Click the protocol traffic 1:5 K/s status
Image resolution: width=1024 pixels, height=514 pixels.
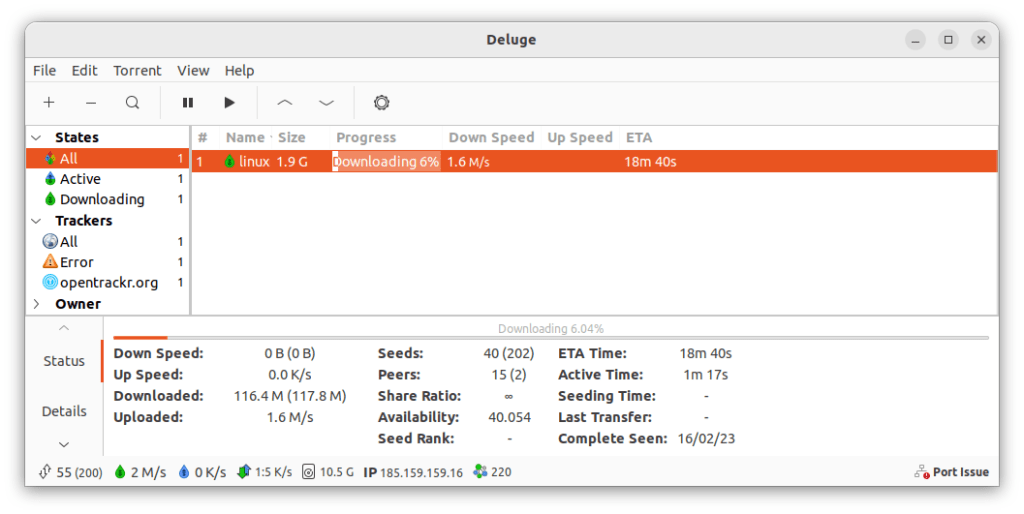pyautogui.click(x=264, y=472)
